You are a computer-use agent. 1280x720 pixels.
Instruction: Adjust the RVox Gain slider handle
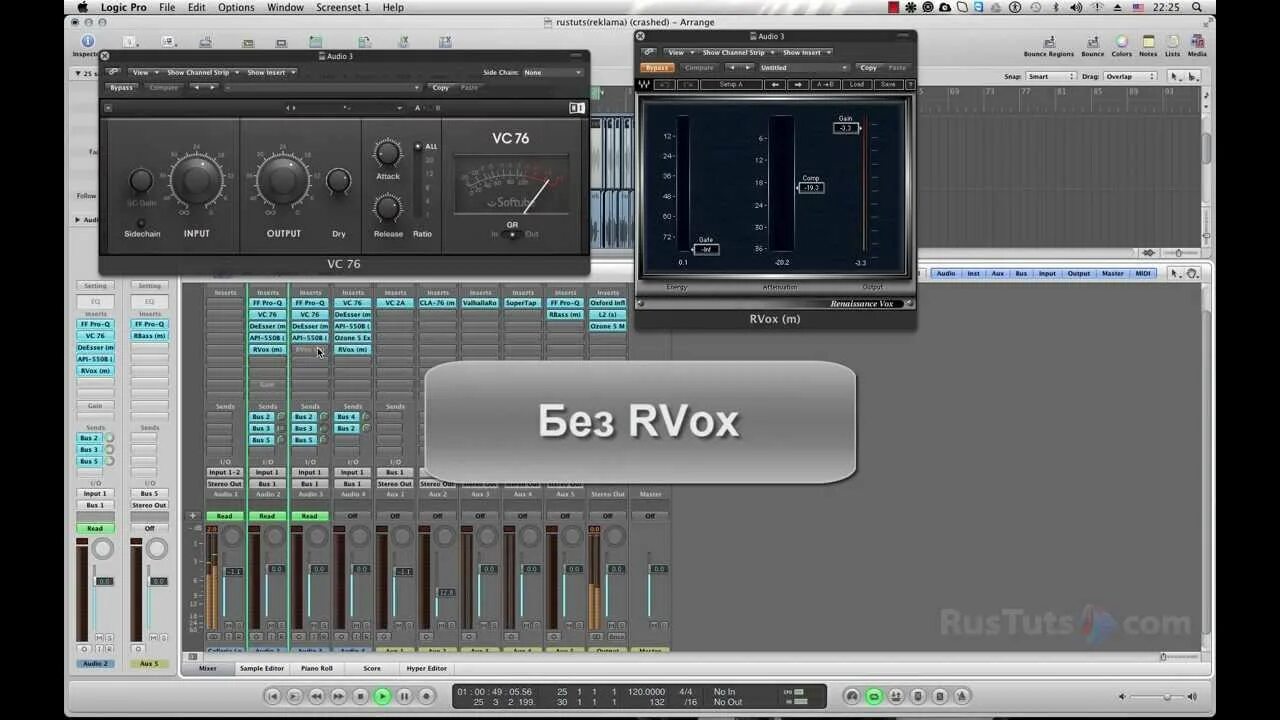point(847,128)
